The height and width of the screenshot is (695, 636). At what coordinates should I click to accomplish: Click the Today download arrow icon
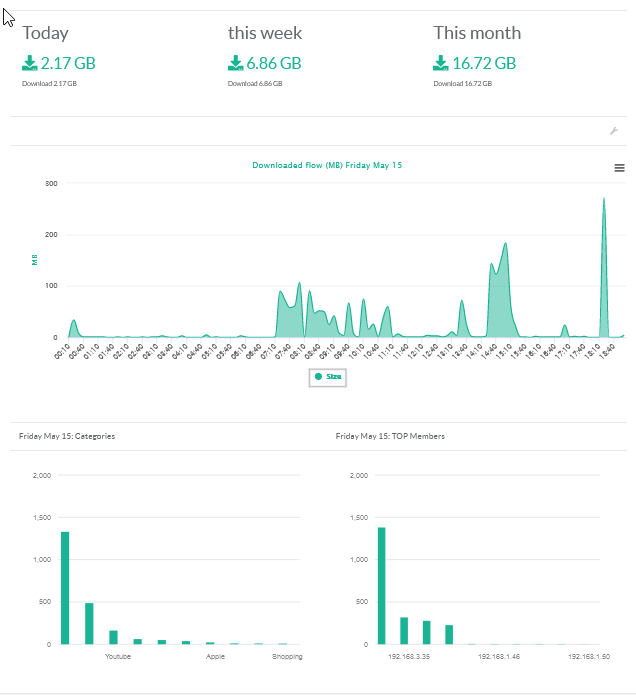click(30, 64)
